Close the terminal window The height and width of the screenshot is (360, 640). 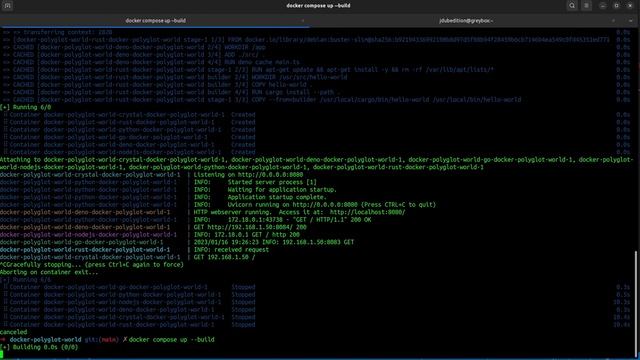coord(630,6)
